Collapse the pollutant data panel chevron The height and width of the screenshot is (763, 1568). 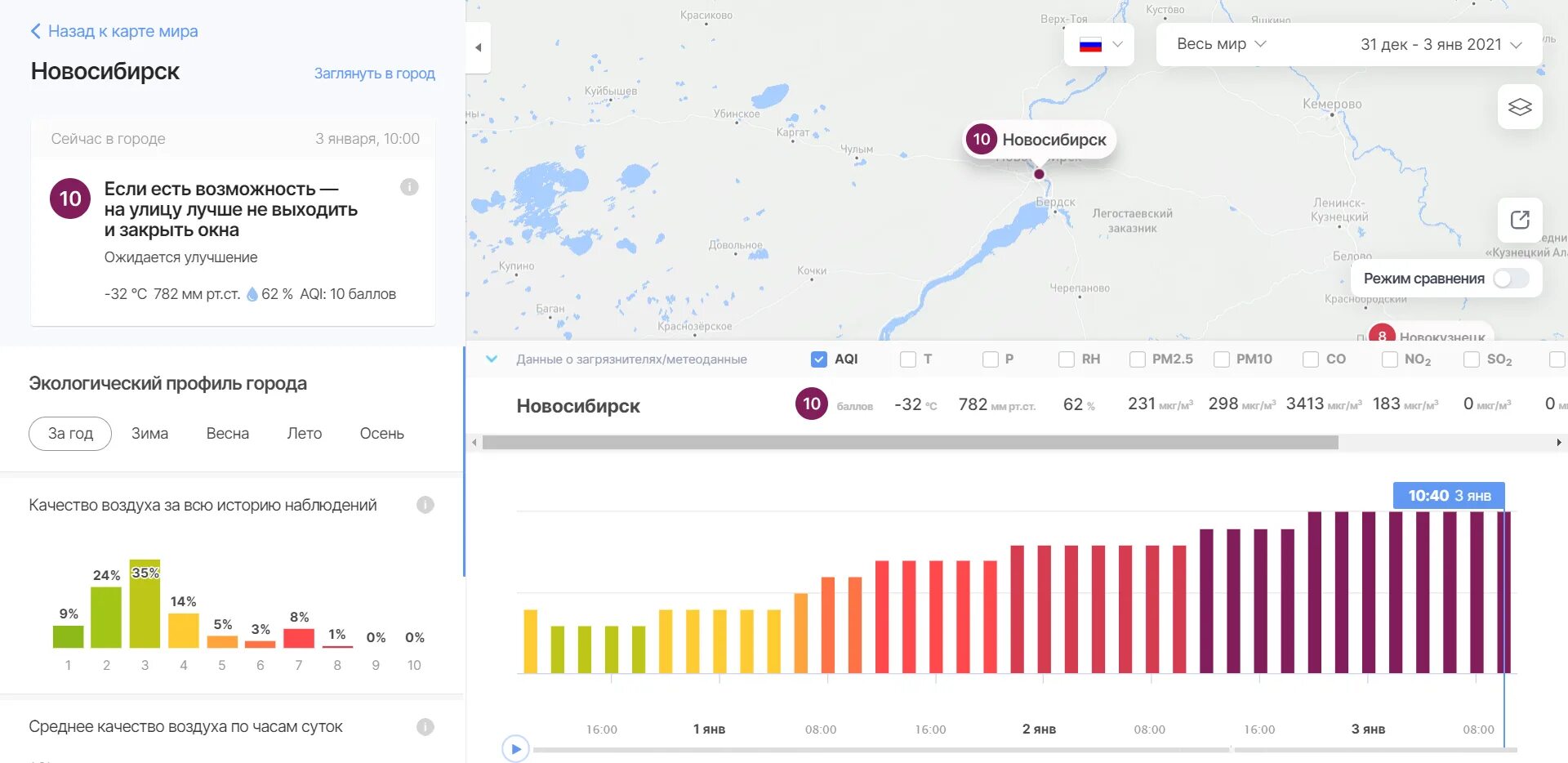pyautogui.click(x=492, y=359)
